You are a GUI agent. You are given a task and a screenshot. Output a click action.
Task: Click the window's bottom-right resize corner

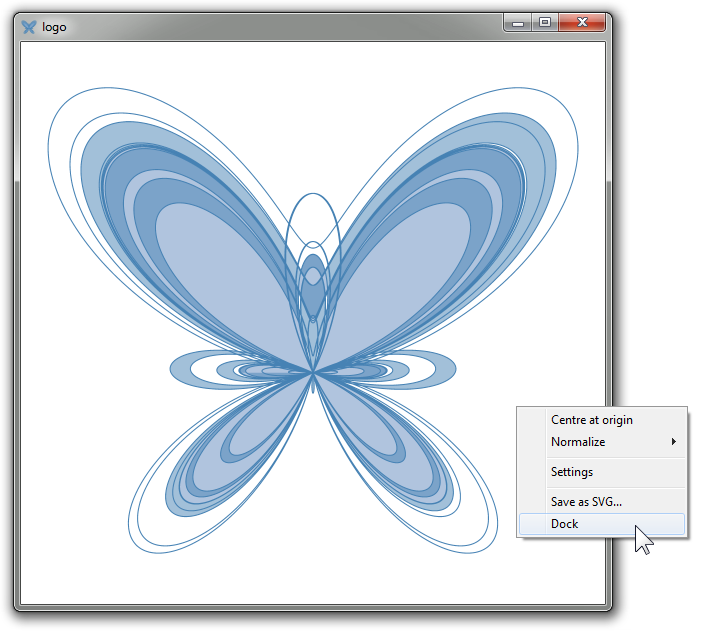click(607, 606)
